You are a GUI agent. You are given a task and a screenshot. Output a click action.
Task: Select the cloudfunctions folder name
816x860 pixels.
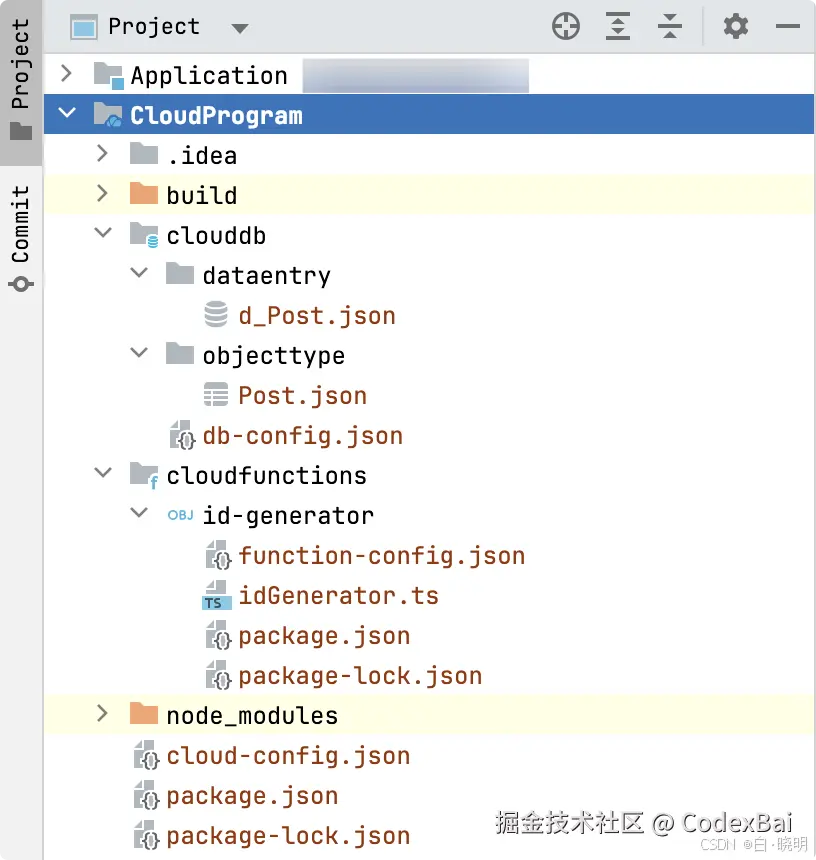[267, 476]
